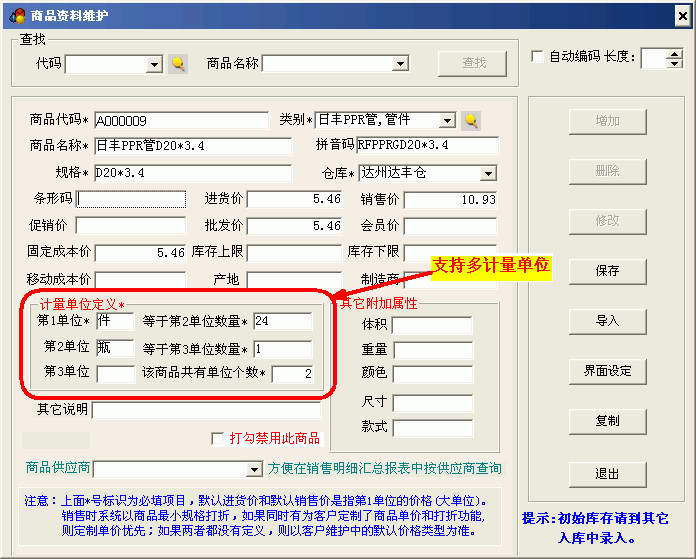Viewport: 696px width, 559px height.
Task: Click the 保存 button
Action: coord(607,270)
